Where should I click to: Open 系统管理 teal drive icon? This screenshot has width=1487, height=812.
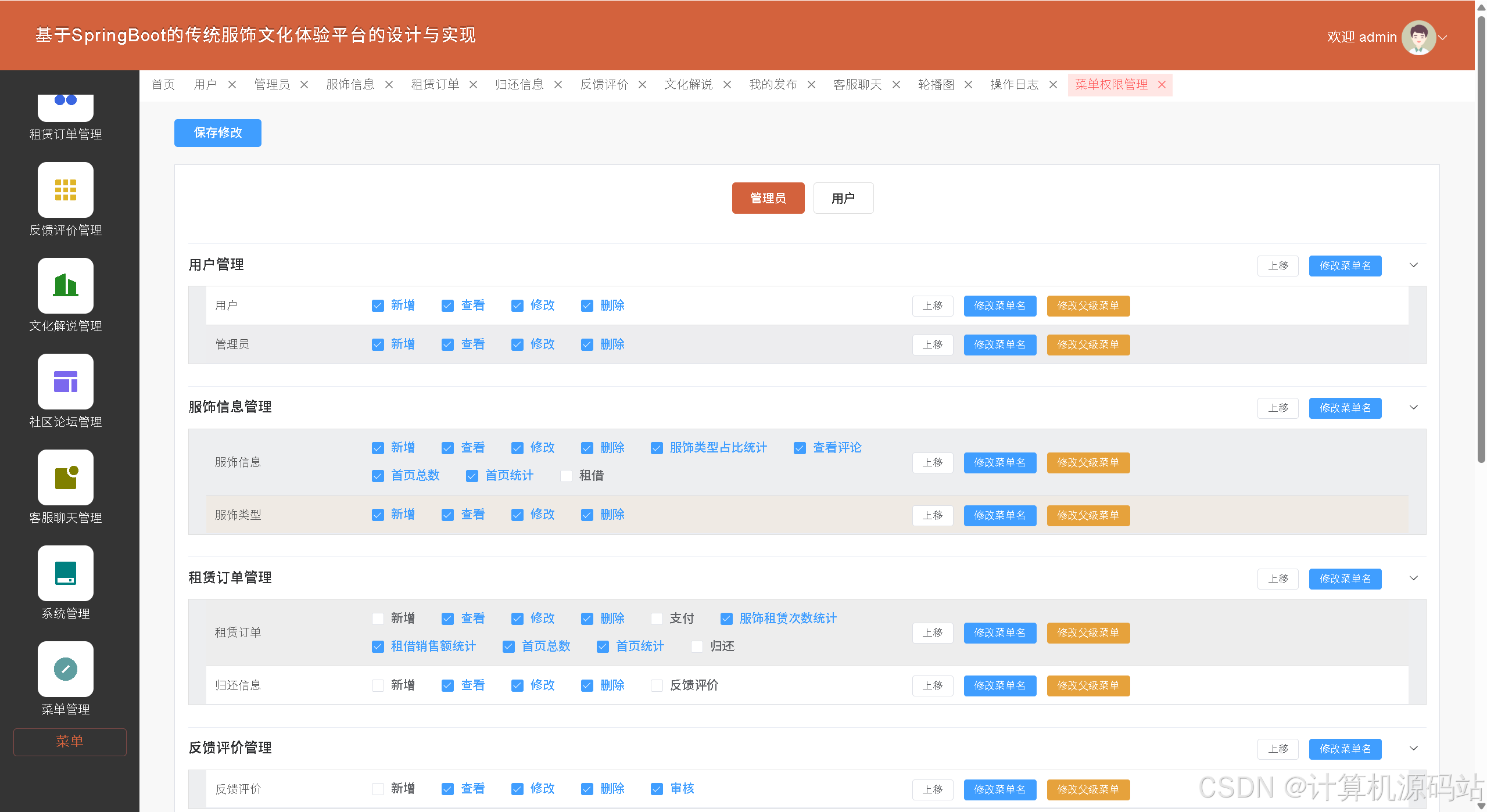tap(66, 573)
